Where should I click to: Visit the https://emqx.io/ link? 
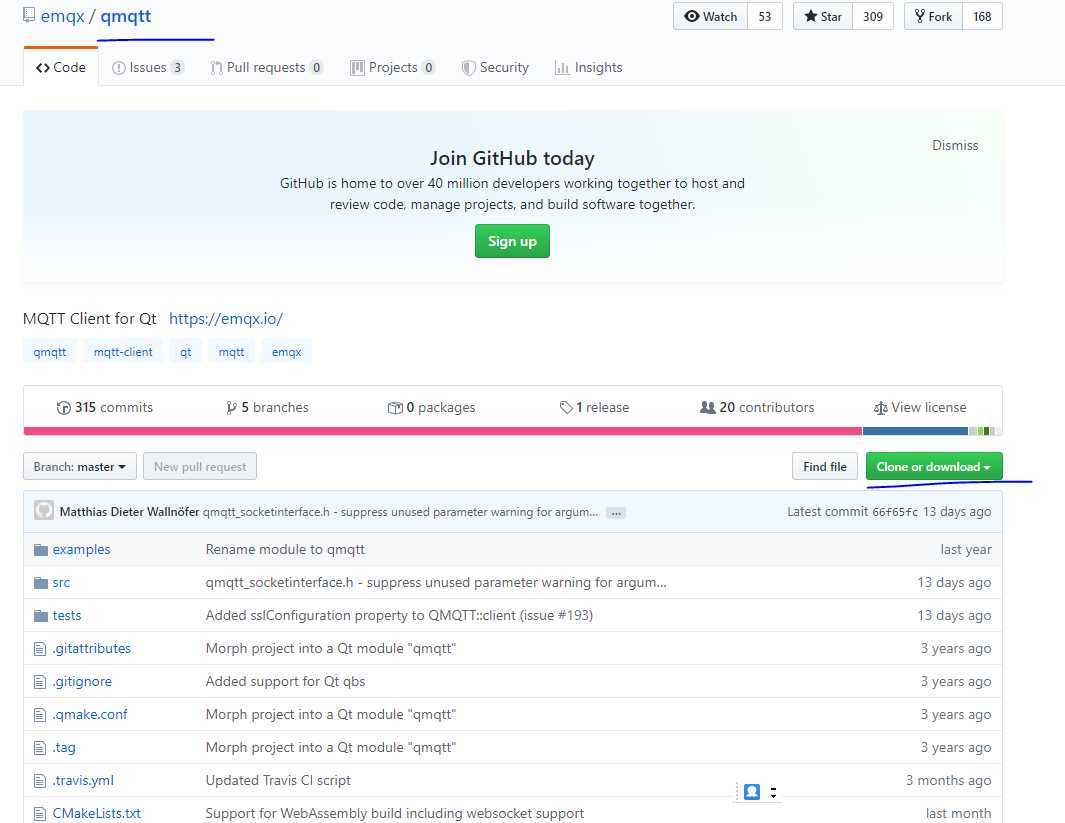click(x=225, y=318)
